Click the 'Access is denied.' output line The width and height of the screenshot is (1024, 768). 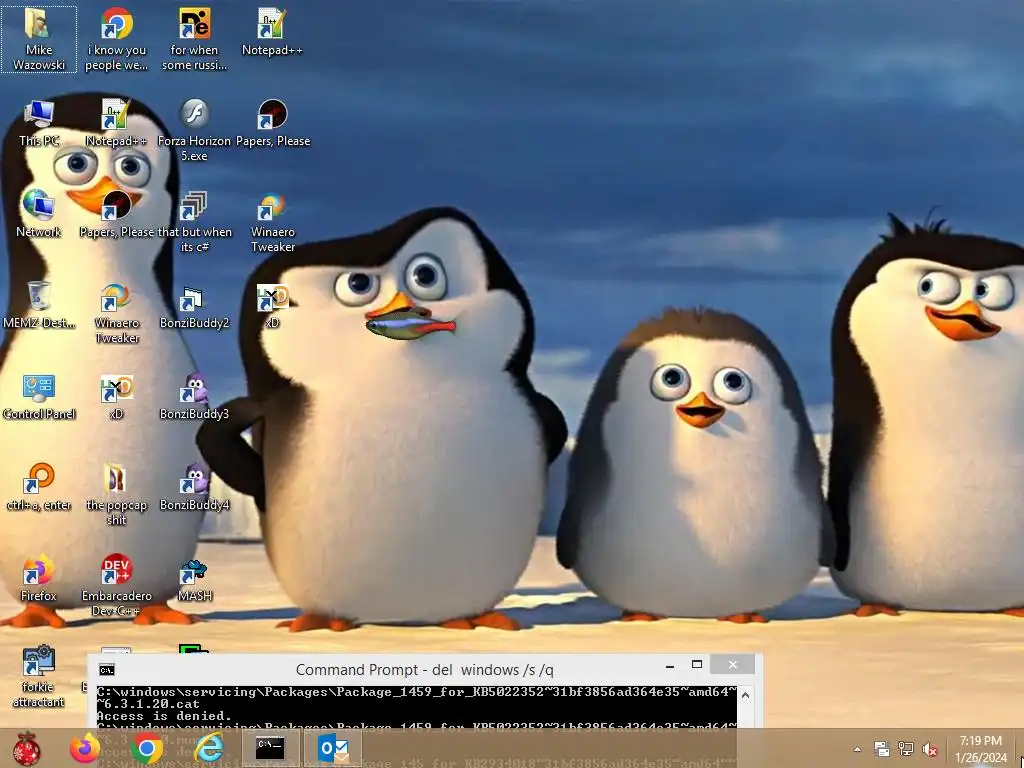pos(164,716)
